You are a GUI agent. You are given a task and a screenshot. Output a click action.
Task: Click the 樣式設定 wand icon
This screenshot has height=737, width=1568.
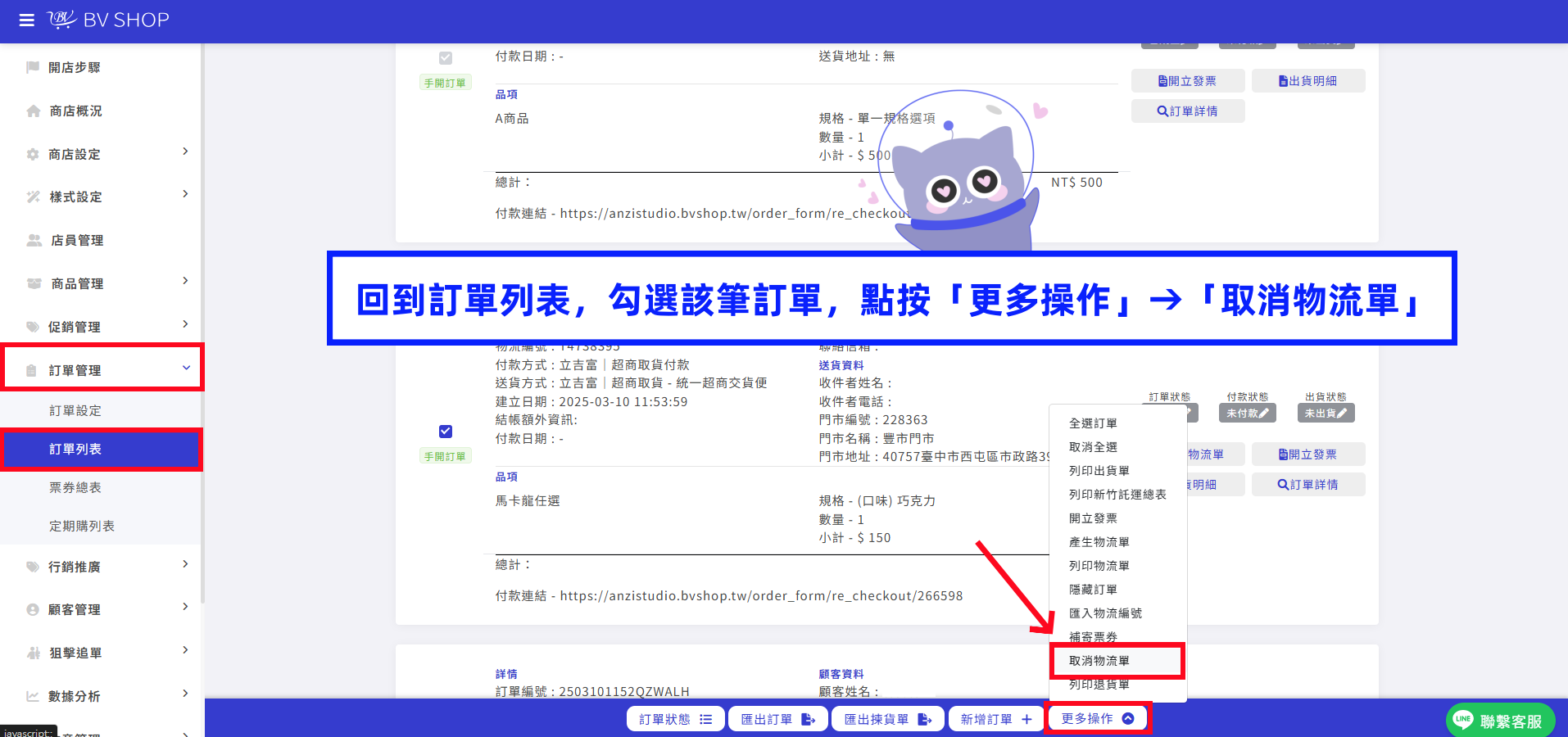pyautogui.click(x=34, y=197)
